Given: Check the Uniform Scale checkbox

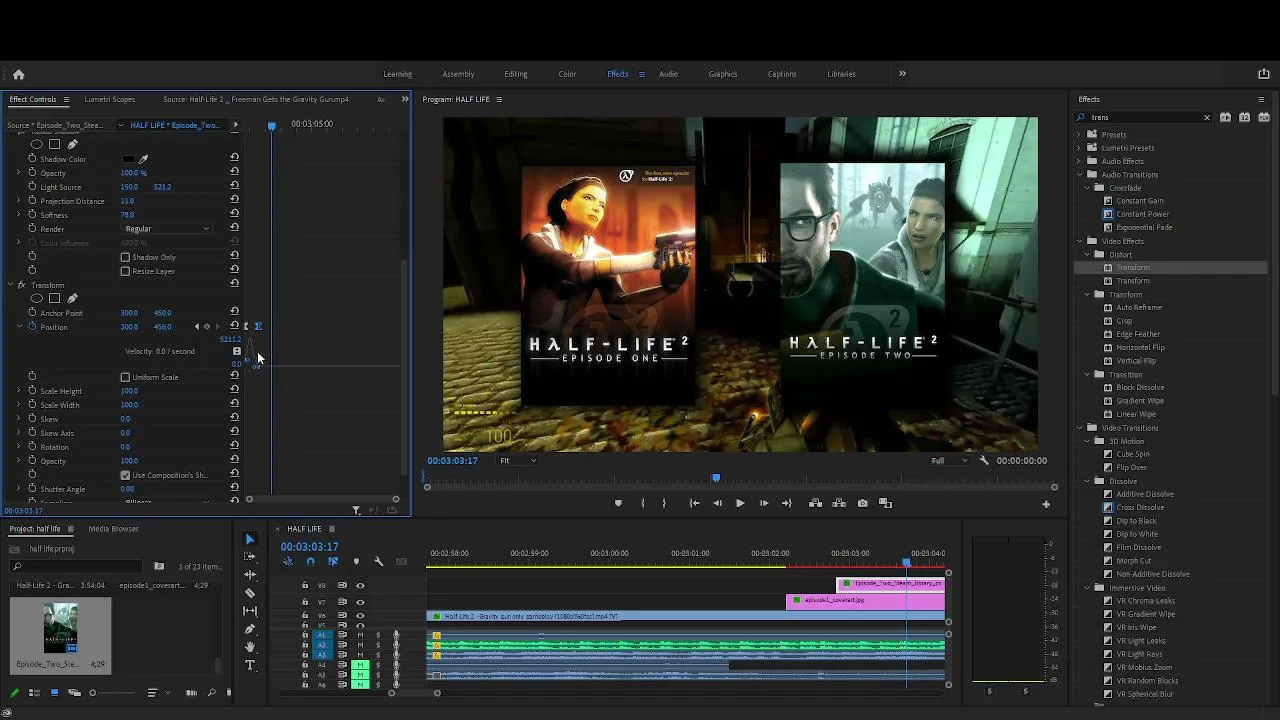Looking at the screenshot, I should (x=125, y=377).
